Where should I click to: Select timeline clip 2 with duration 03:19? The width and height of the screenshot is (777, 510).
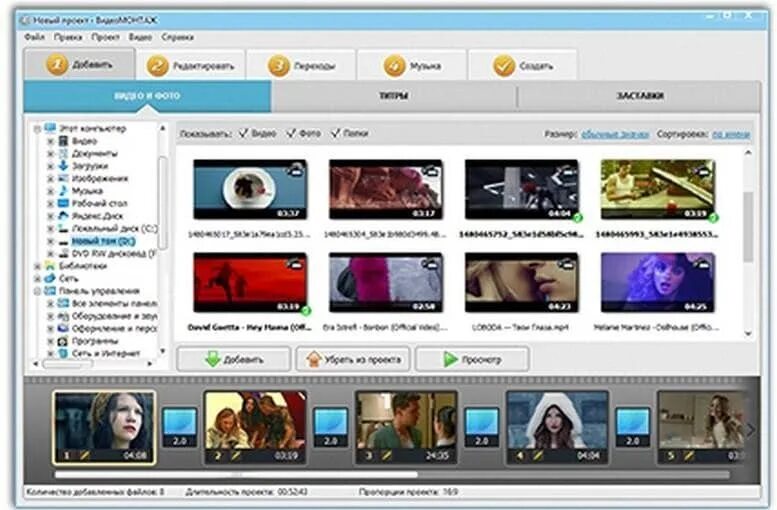255,428
